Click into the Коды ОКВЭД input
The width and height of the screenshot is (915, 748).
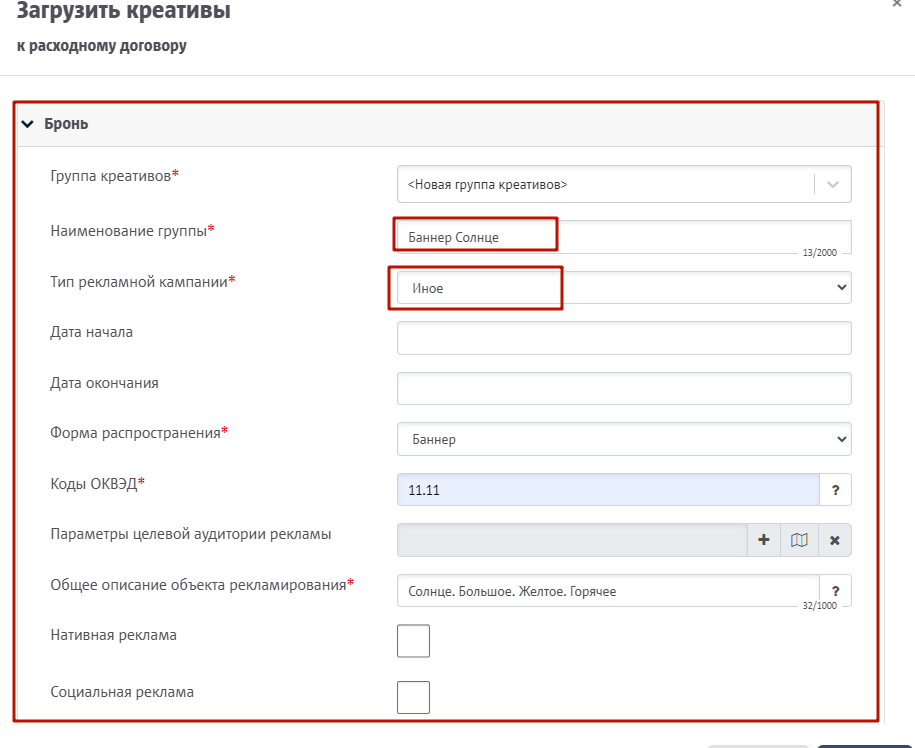pos(608,489)
